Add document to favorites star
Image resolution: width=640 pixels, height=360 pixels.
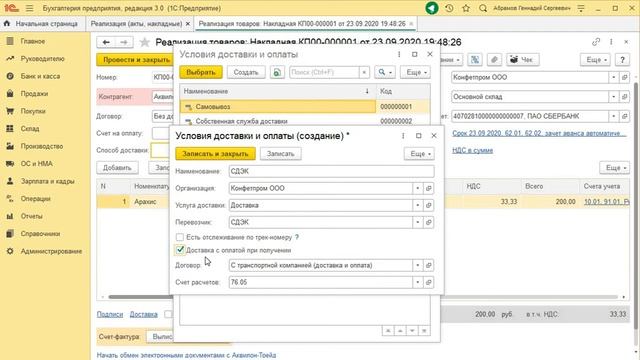pos(144,42)
